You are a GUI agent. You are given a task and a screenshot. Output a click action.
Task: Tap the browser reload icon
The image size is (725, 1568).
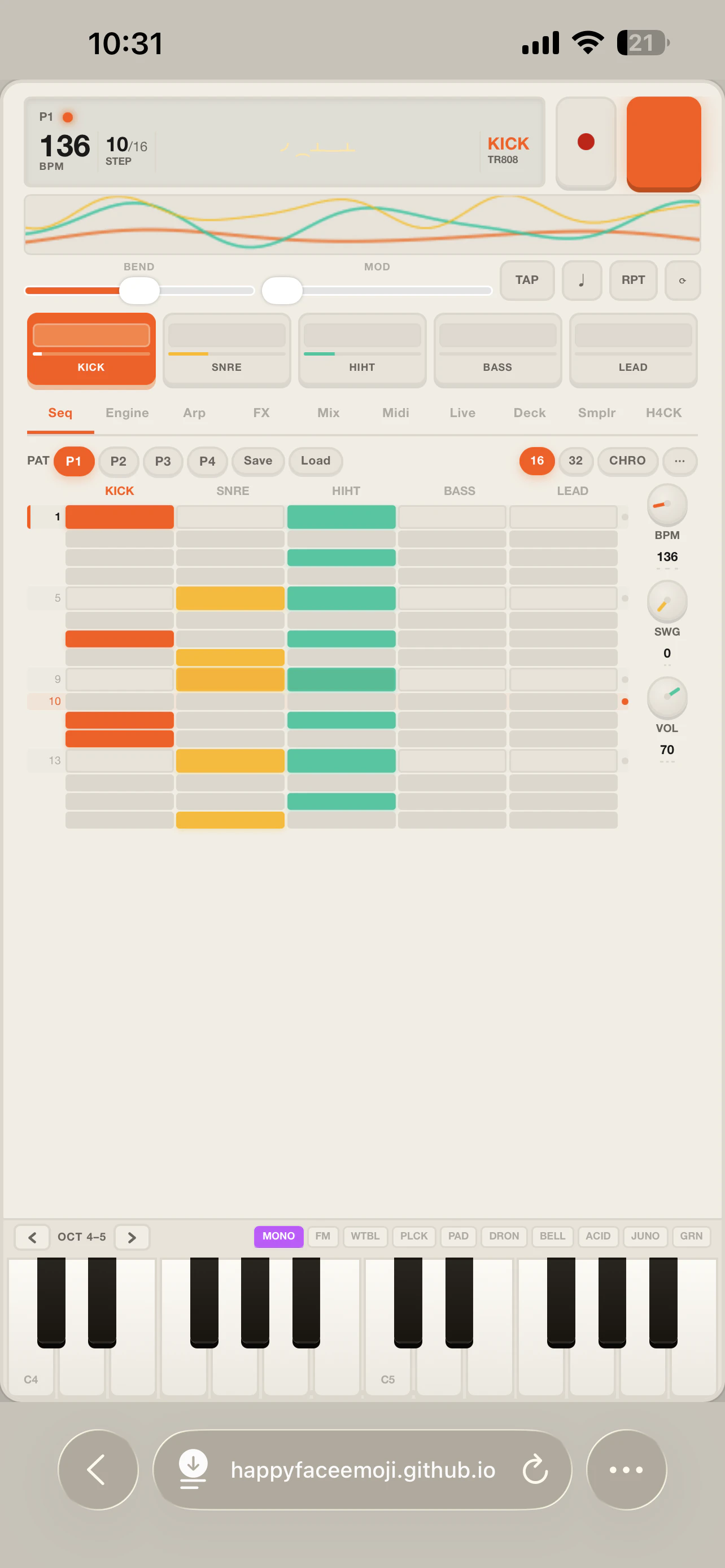click(536, 1469)
